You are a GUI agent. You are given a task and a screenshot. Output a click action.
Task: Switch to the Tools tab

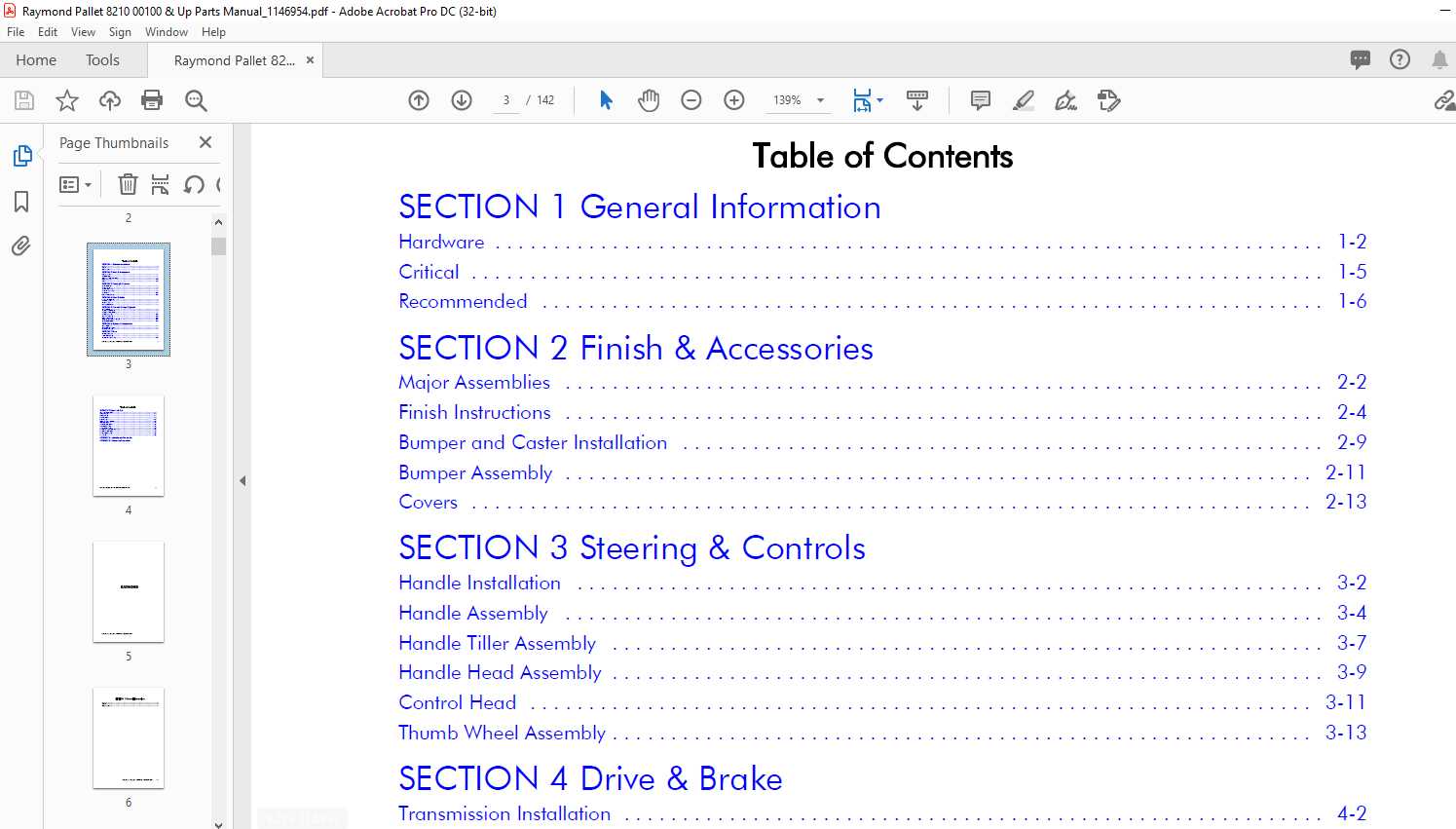102,60
